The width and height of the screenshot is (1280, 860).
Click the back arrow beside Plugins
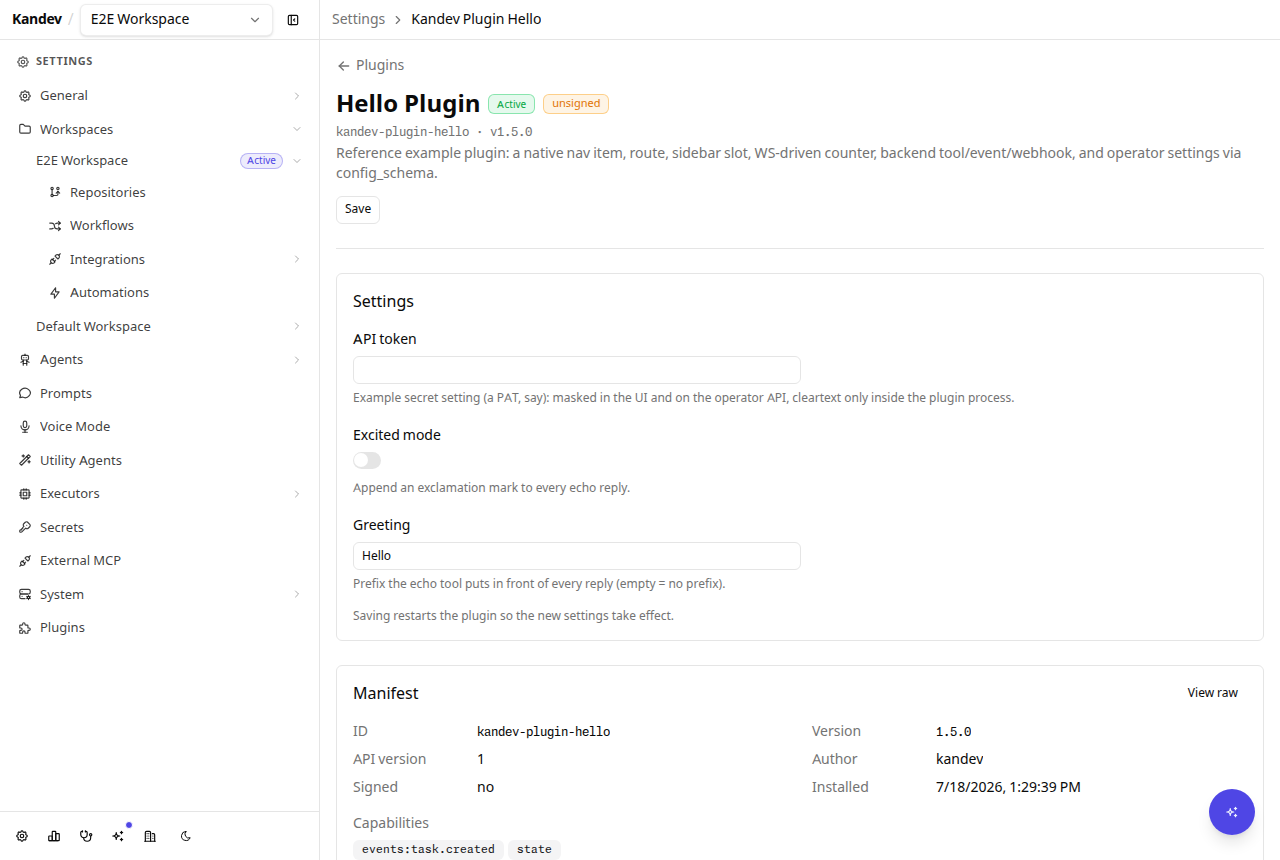tap(343, 66)
